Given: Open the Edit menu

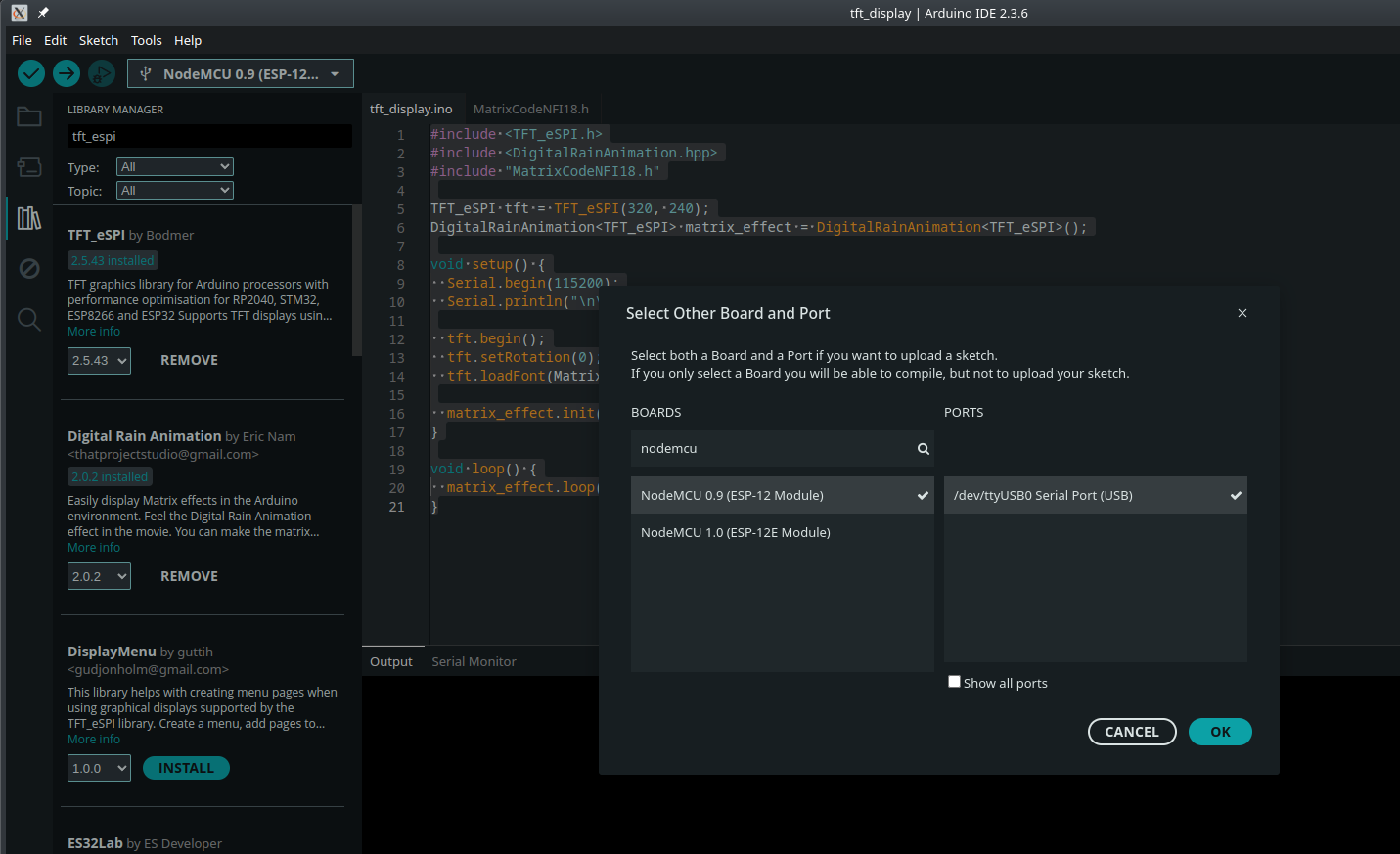Looking at the screenshot, I should pyautogui.click(x=55, y=40).
